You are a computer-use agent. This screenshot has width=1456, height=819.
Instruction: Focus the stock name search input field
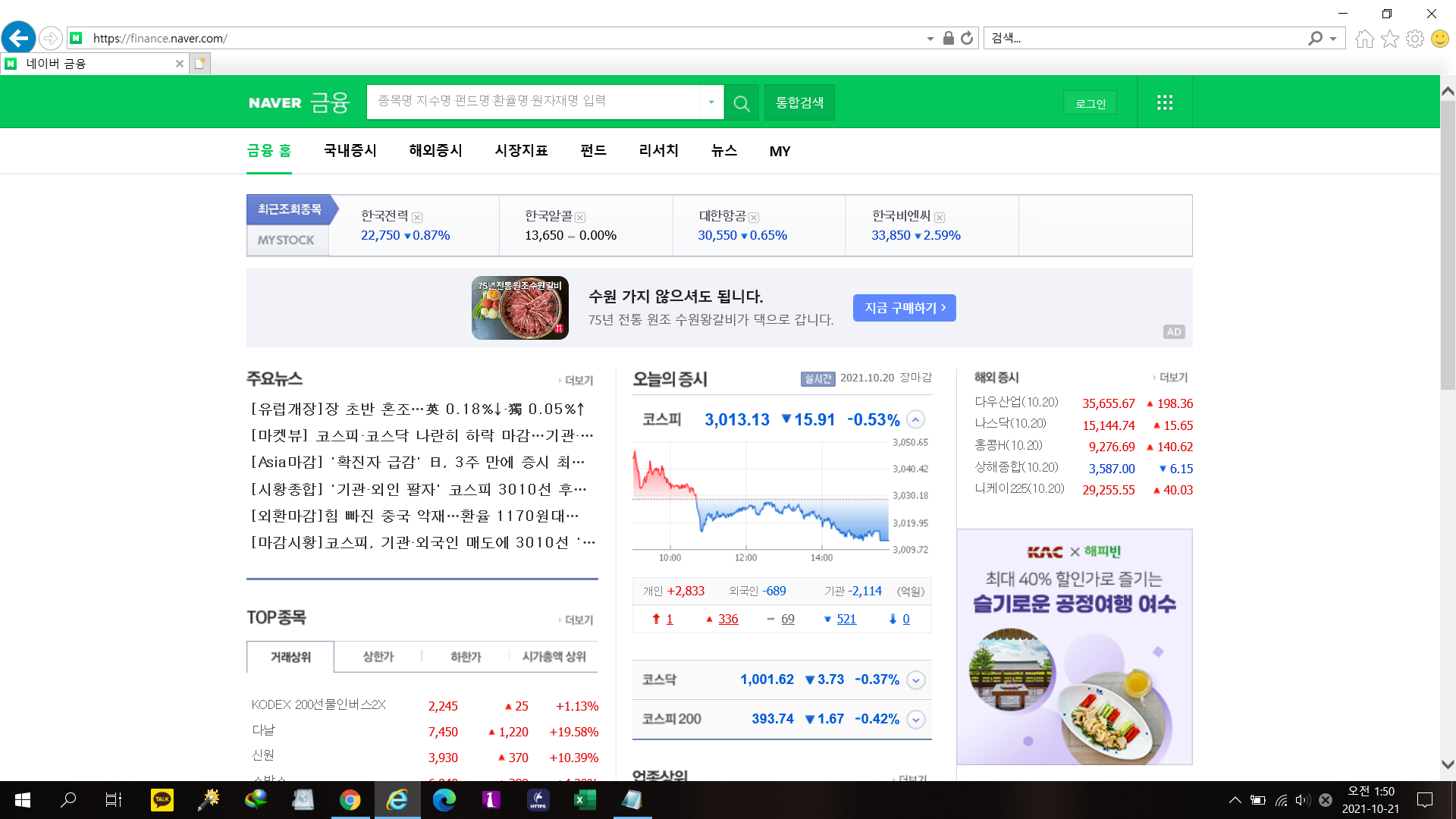click(x=533, y=102)
